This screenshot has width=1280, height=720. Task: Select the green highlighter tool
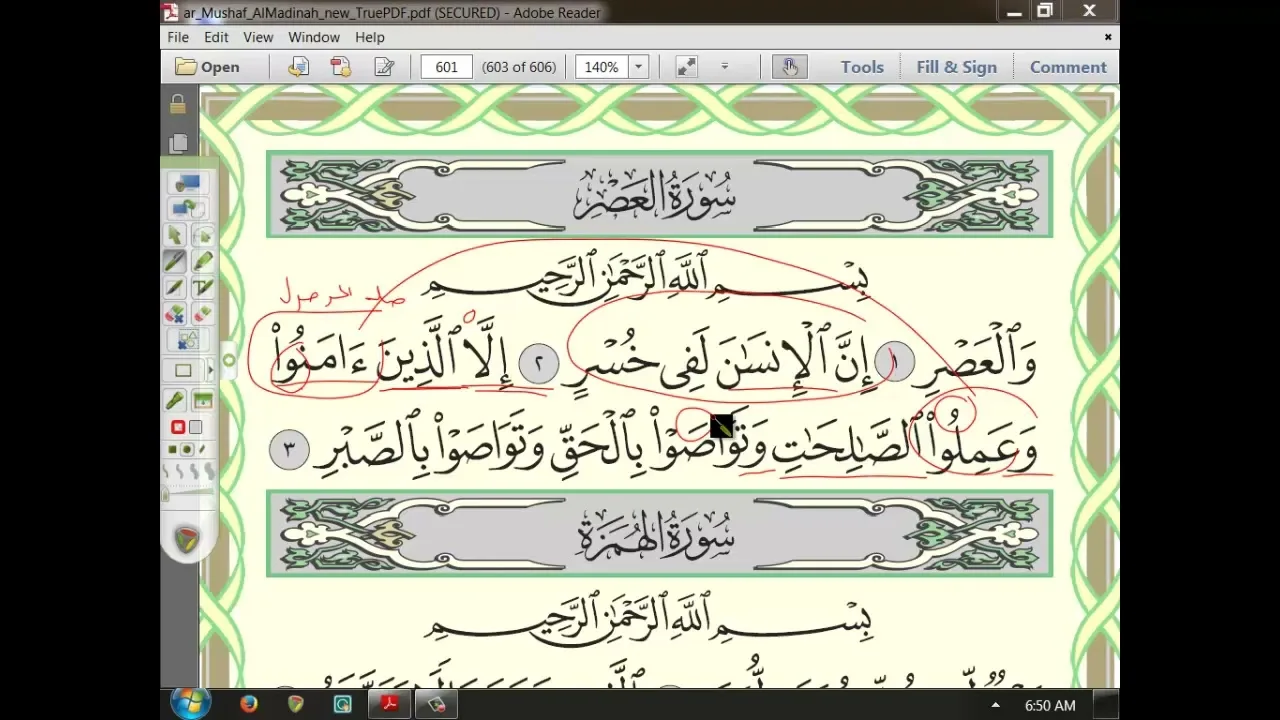202,261
